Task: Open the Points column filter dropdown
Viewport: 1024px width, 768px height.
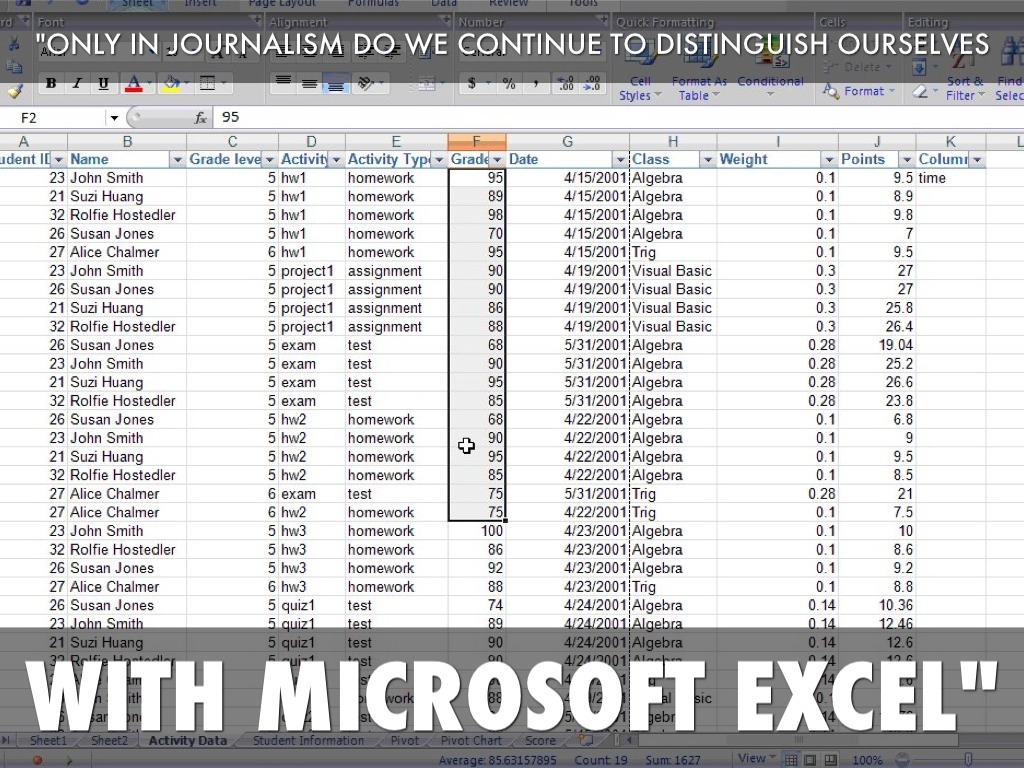Action: pyautogui.click(x=906, y=160)
